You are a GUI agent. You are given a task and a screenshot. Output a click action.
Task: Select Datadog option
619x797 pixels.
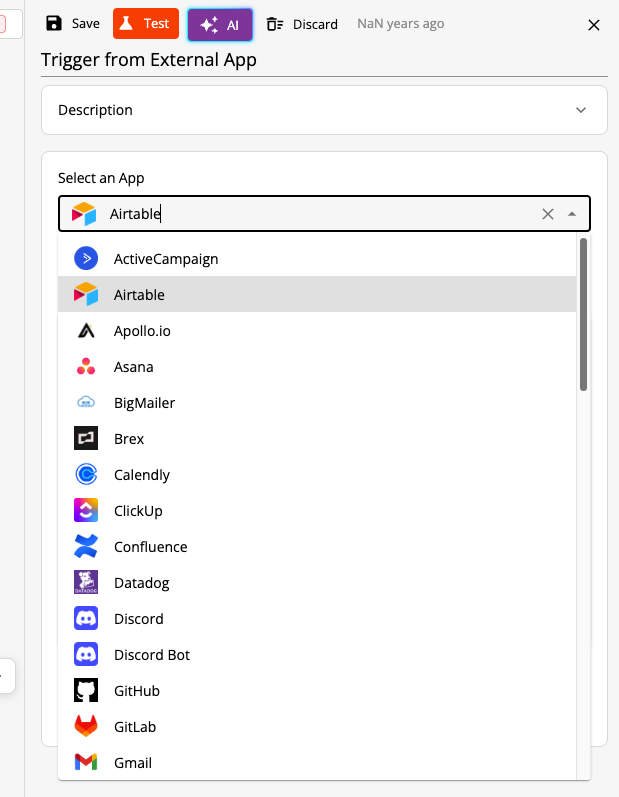click(317, 583)
